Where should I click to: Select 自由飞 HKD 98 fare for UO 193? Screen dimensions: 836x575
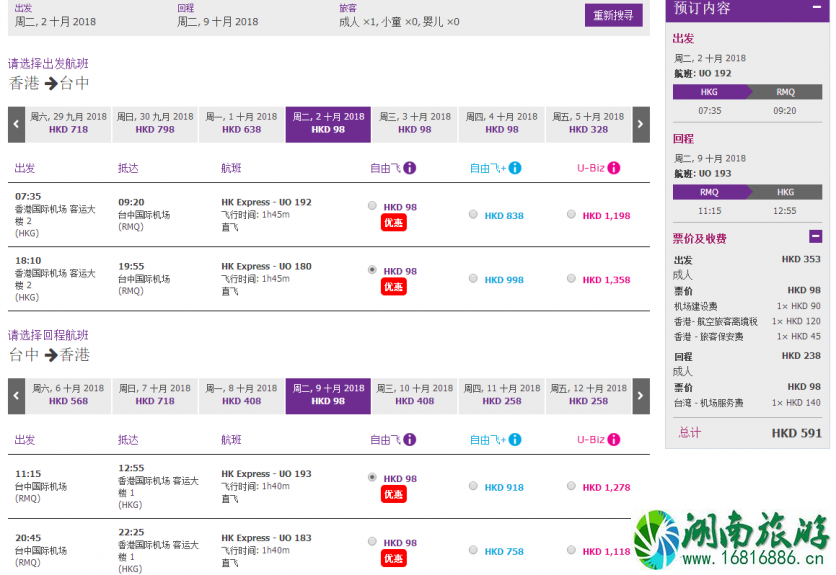pos(372,477)
